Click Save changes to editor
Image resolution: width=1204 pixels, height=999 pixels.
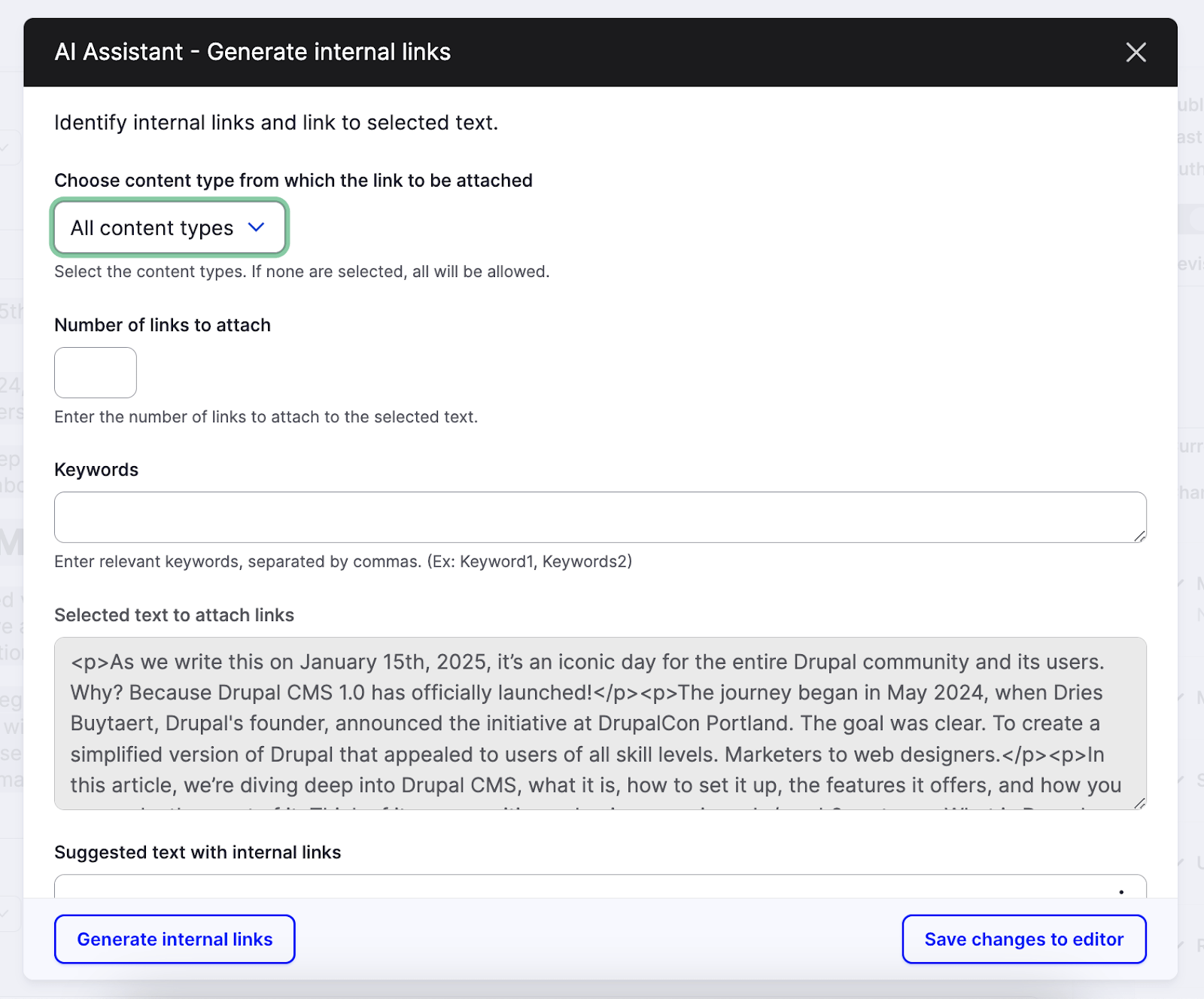(x=1023, y=940)
